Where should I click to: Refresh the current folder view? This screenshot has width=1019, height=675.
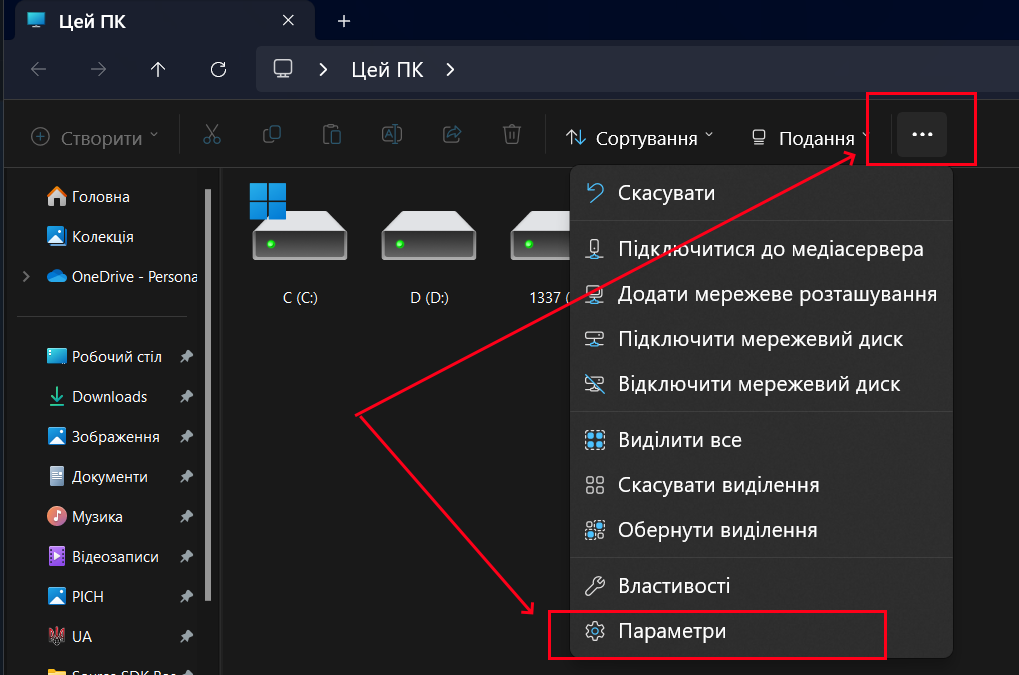pyautogui.click(x=219, y=69)
